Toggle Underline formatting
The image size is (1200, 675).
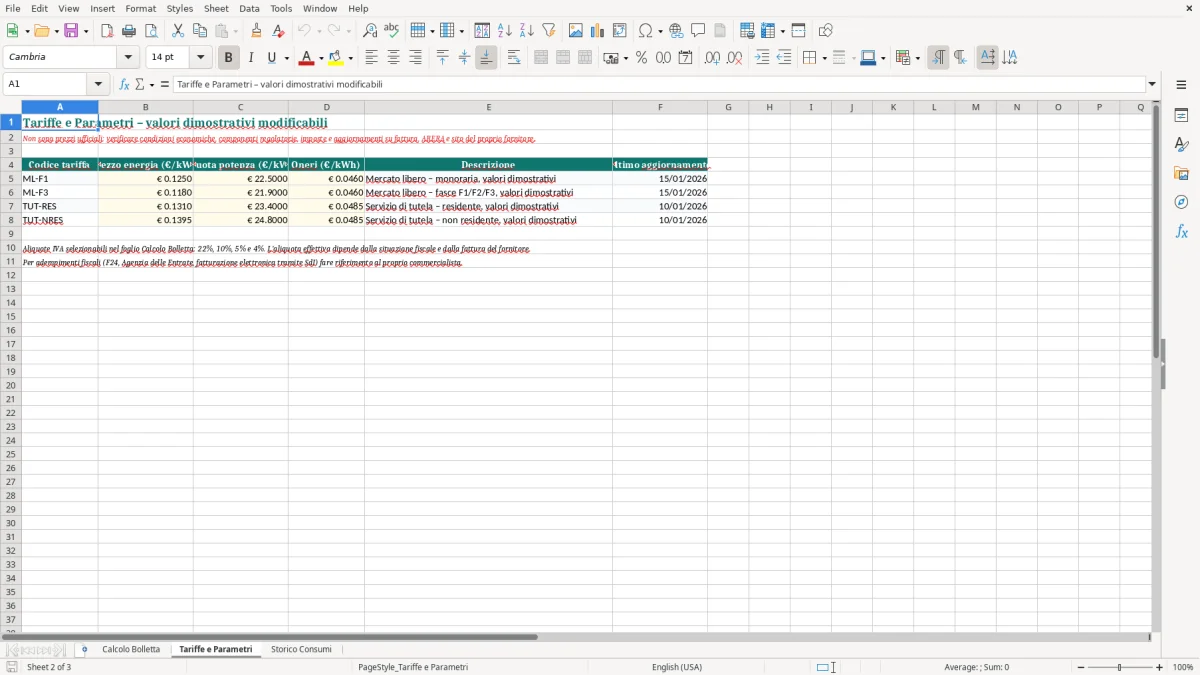click(271, 58)
